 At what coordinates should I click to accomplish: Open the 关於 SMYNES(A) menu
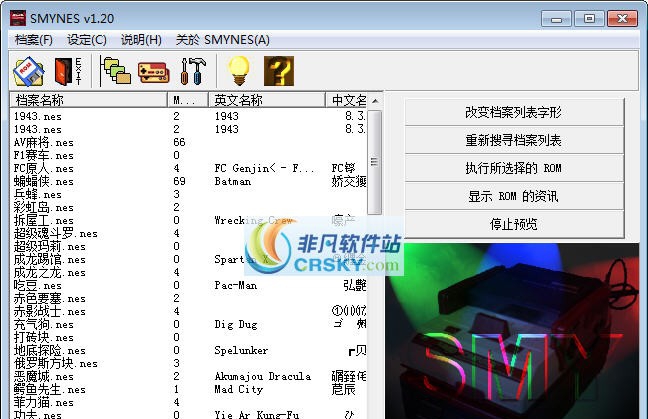223,40
